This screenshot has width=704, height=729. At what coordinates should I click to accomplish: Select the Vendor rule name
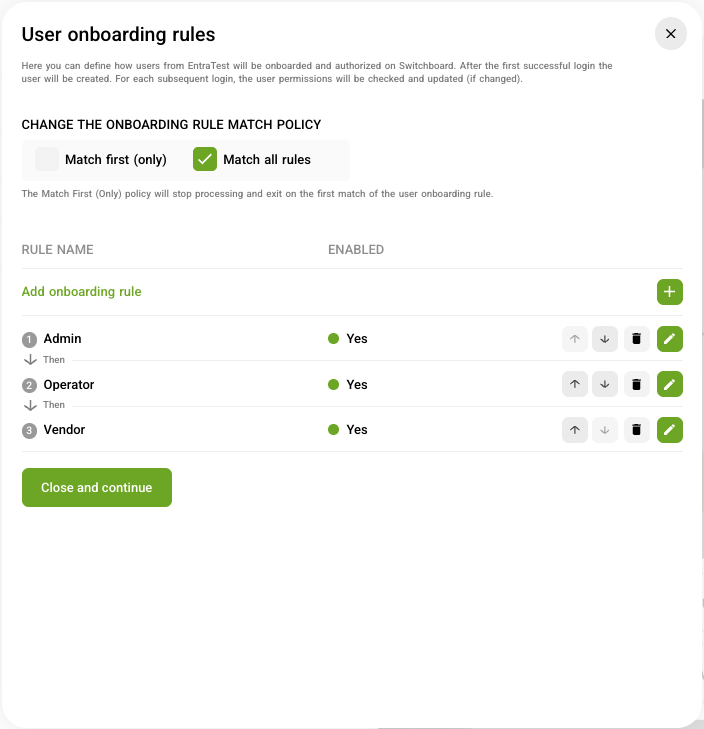coord(65,430)
